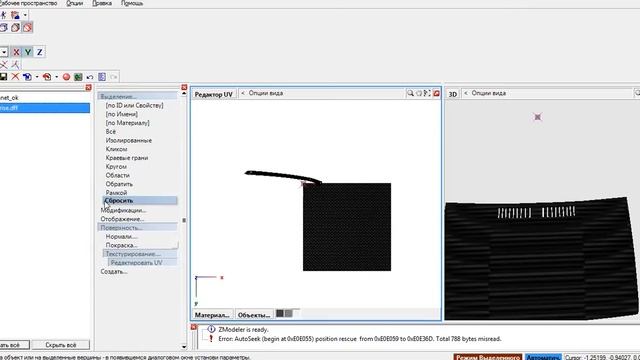Open Опции вида in UV editor
The height and width of the screenshot is (360, 640).
266,93
